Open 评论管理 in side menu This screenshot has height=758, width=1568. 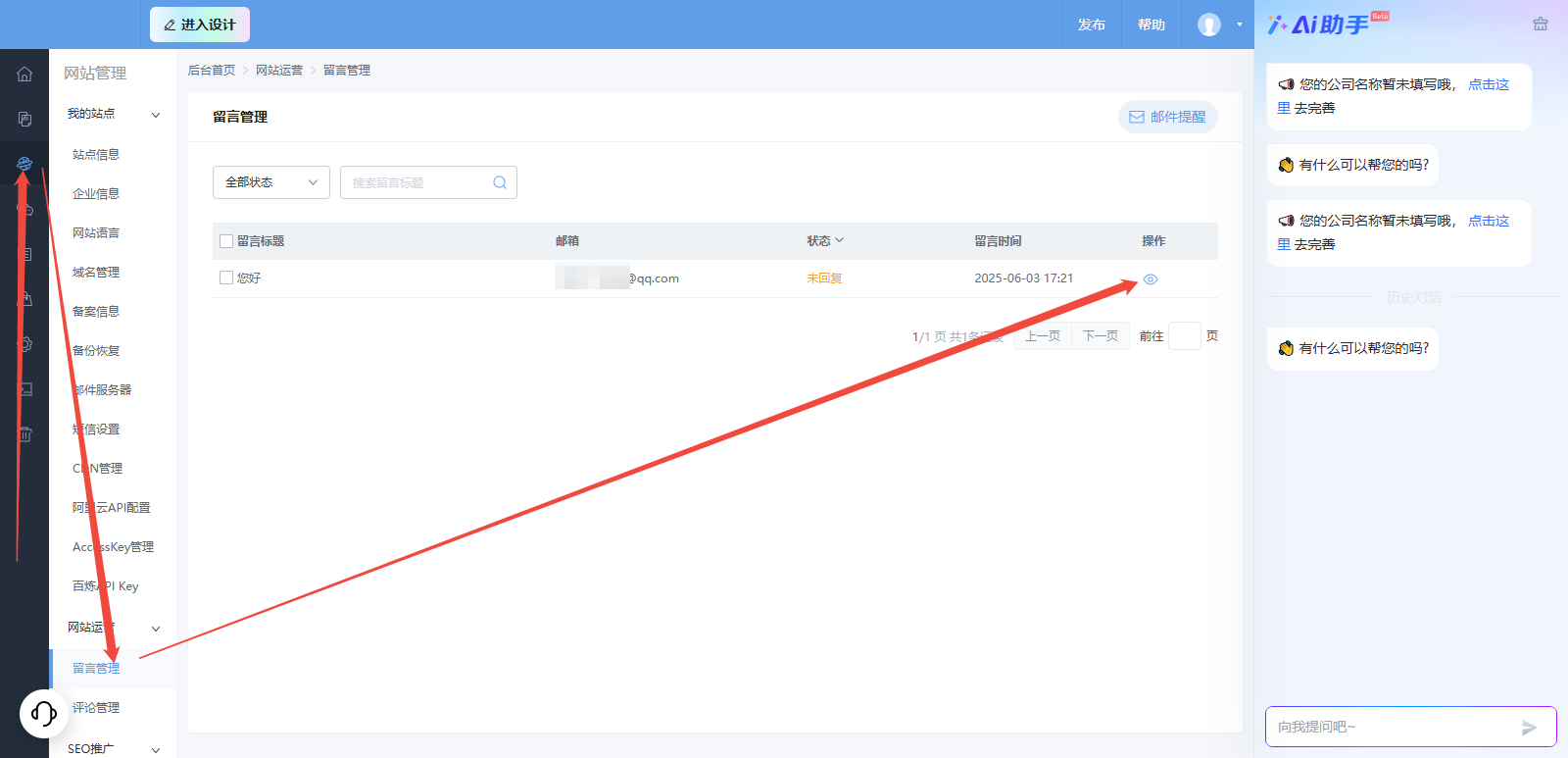(x=96, y=708)
